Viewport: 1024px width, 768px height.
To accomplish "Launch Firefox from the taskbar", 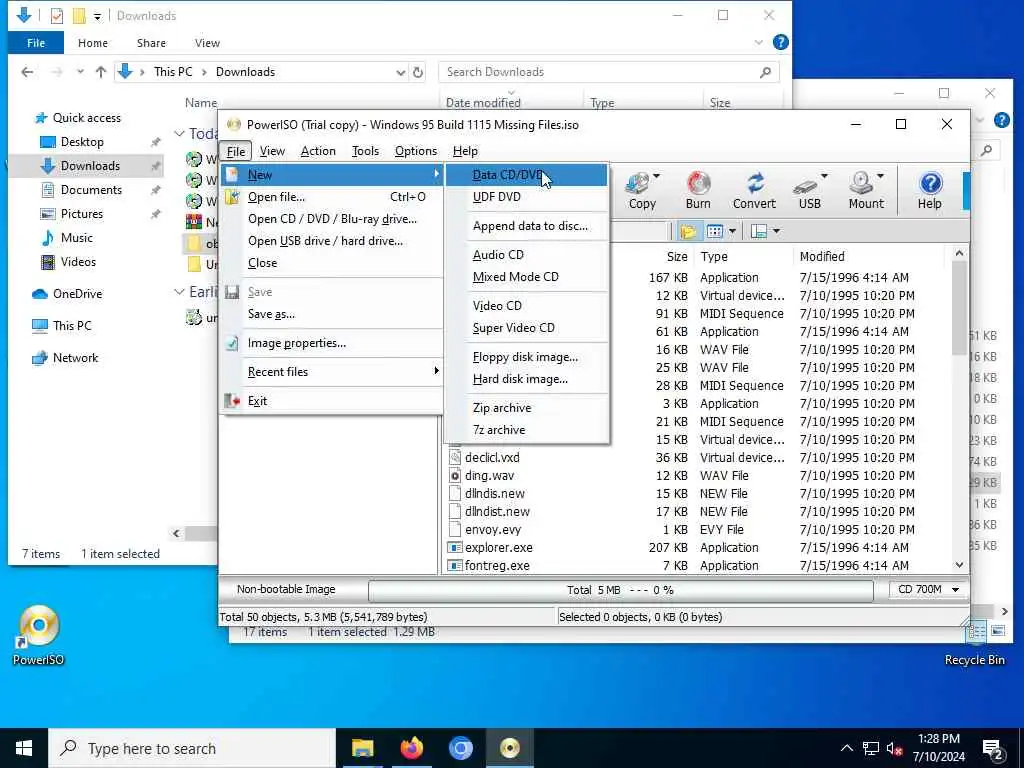I will (411, 748).
